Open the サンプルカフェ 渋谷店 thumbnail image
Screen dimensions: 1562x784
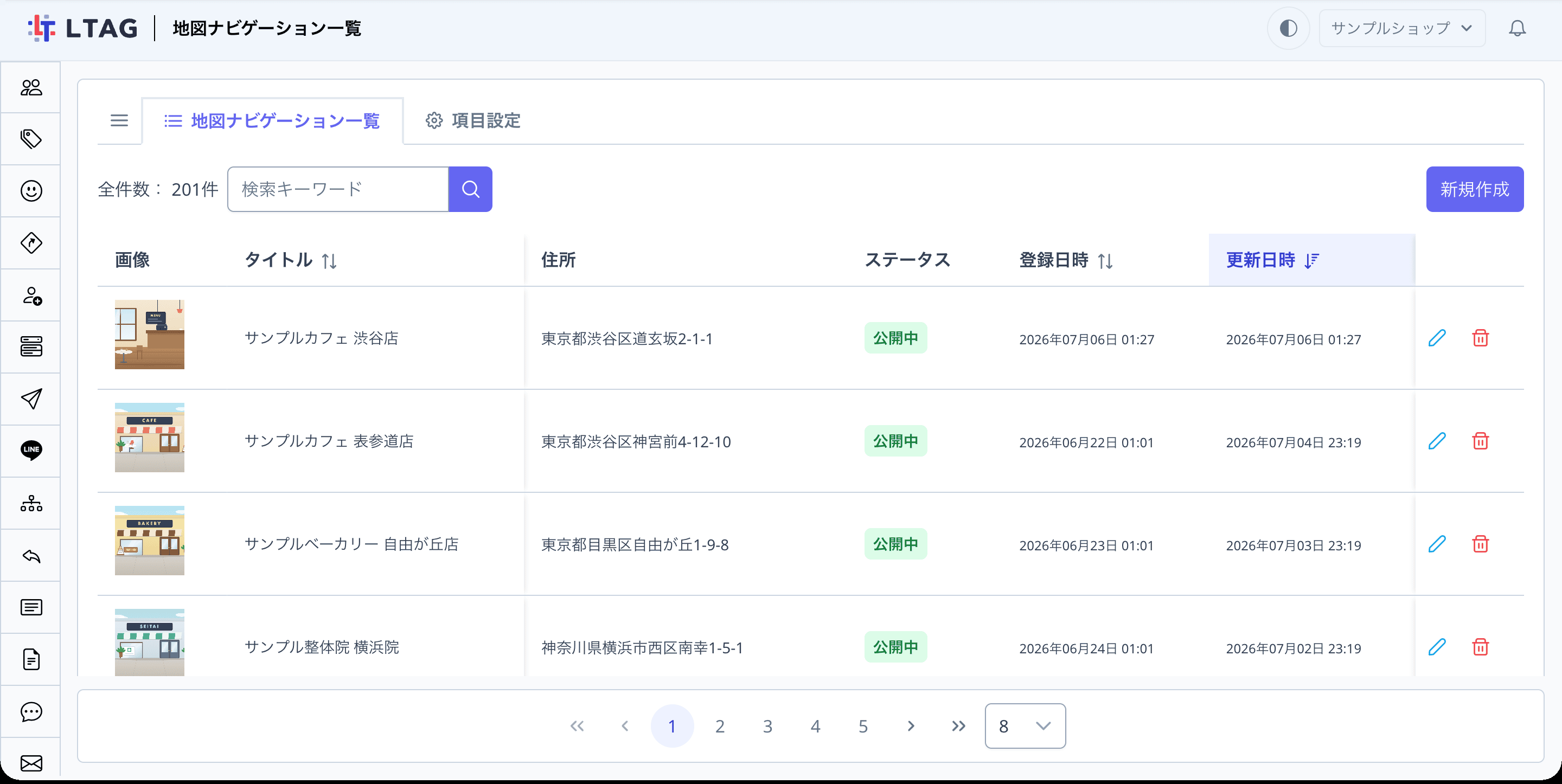[150, 334]
